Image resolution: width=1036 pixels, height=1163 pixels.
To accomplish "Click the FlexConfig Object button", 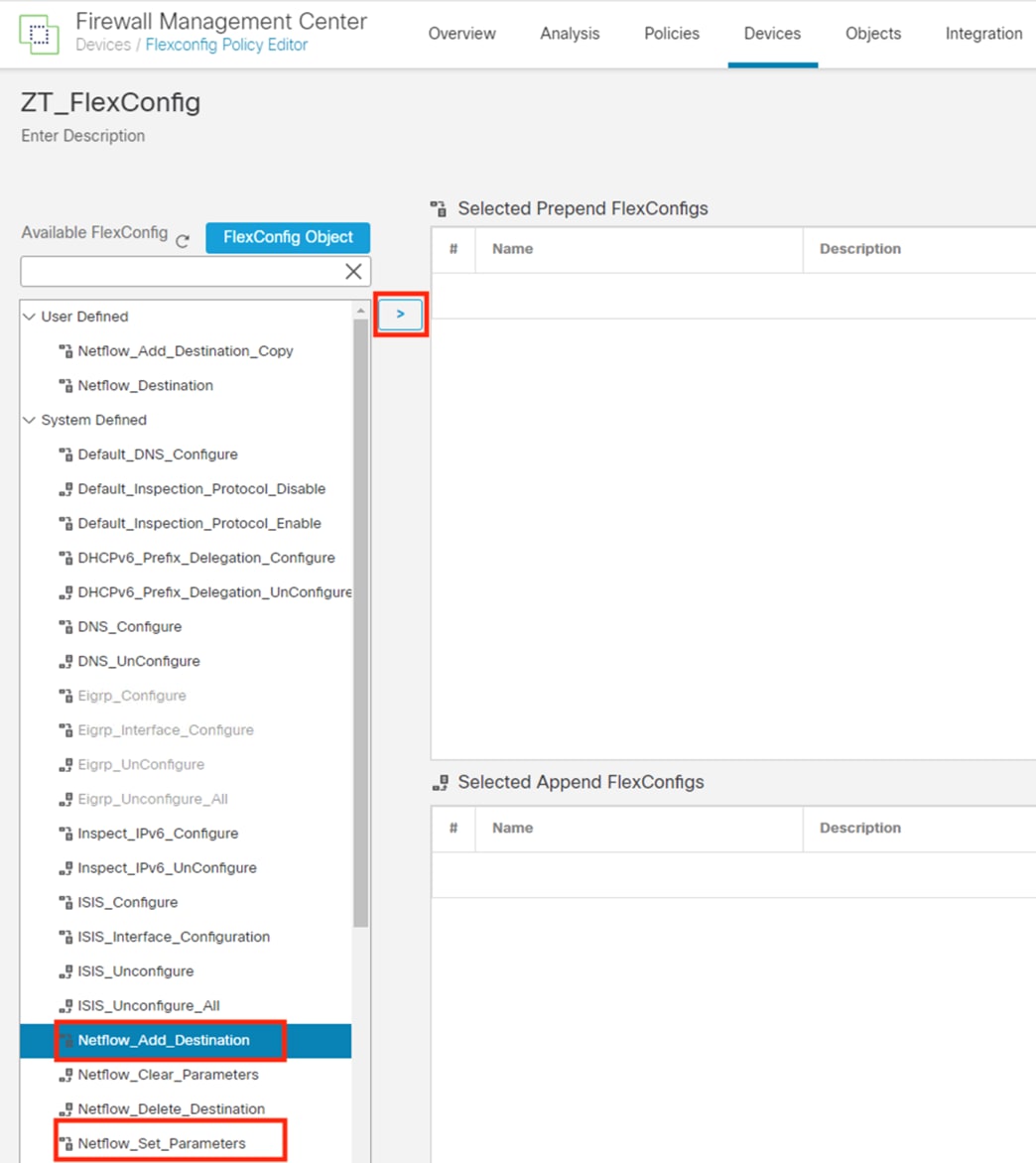I will coord(288,237).
